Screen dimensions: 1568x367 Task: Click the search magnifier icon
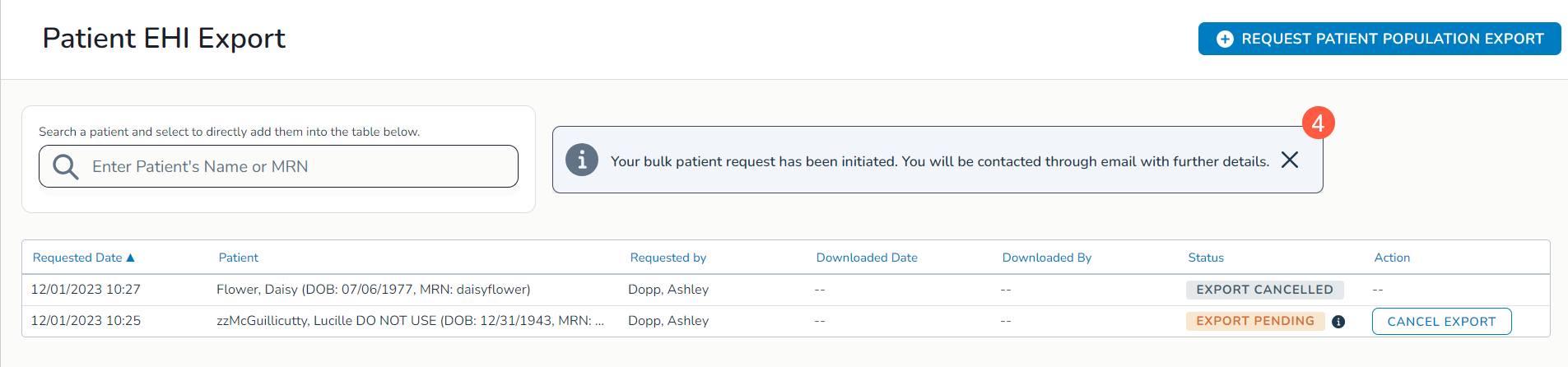point(66,167)
